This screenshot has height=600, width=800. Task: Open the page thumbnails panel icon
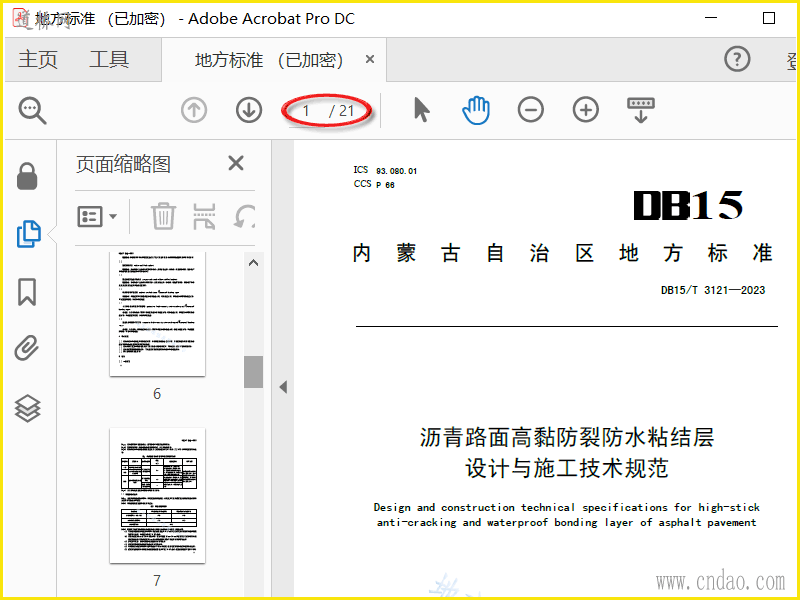click(29, 234)
